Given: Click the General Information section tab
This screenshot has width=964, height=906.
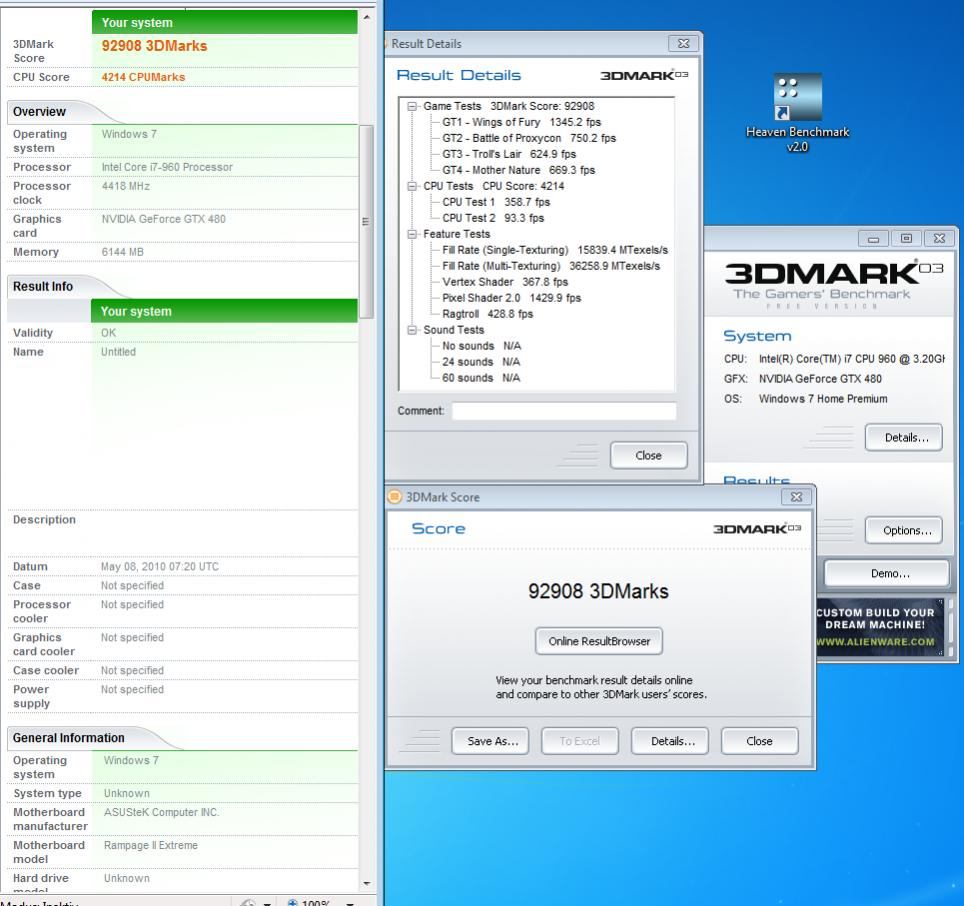Looking at the screenshot, I should click(68, 738).
